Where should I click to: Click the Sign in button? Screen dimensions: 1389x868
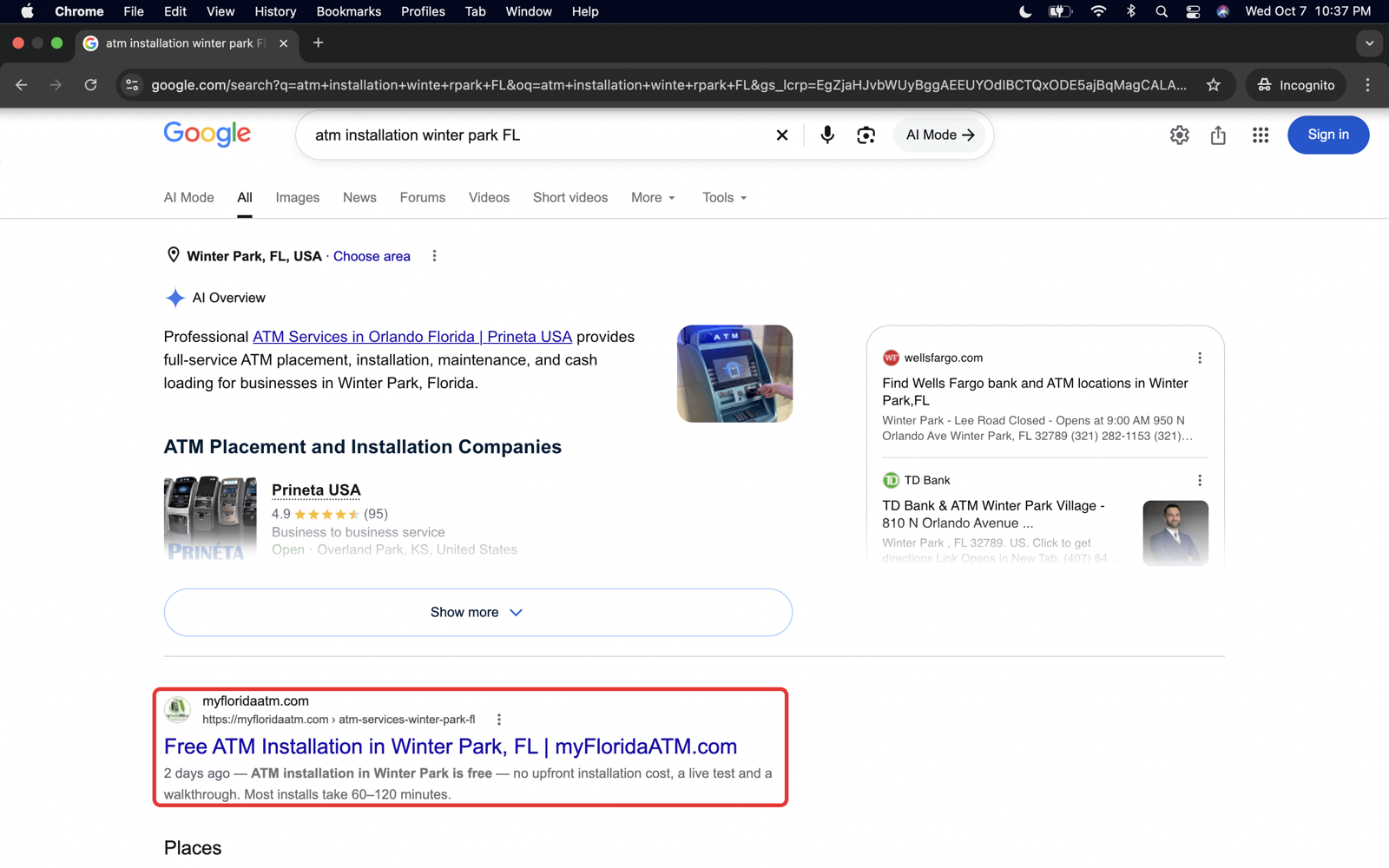point(1327,135)
